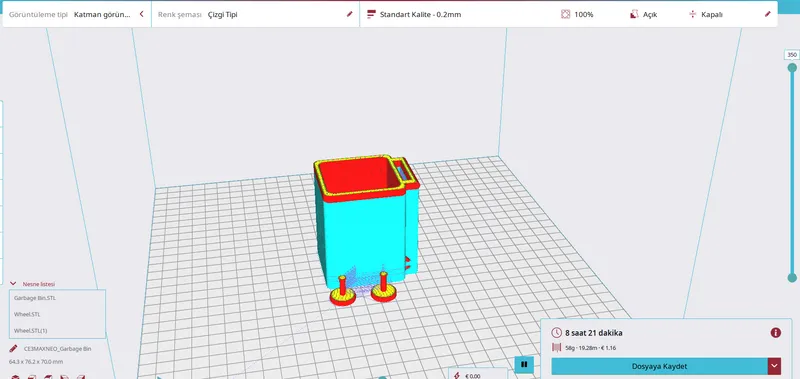800x379 pixels.
Task: Edit print settings with pencil icon
Action: coord(767,14)
